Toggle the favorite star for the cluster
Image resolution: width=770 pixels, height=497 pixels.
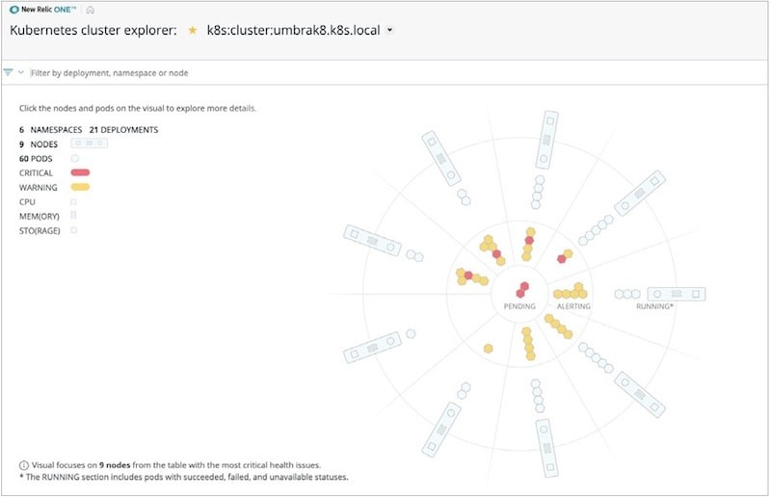tap(192, 30)
